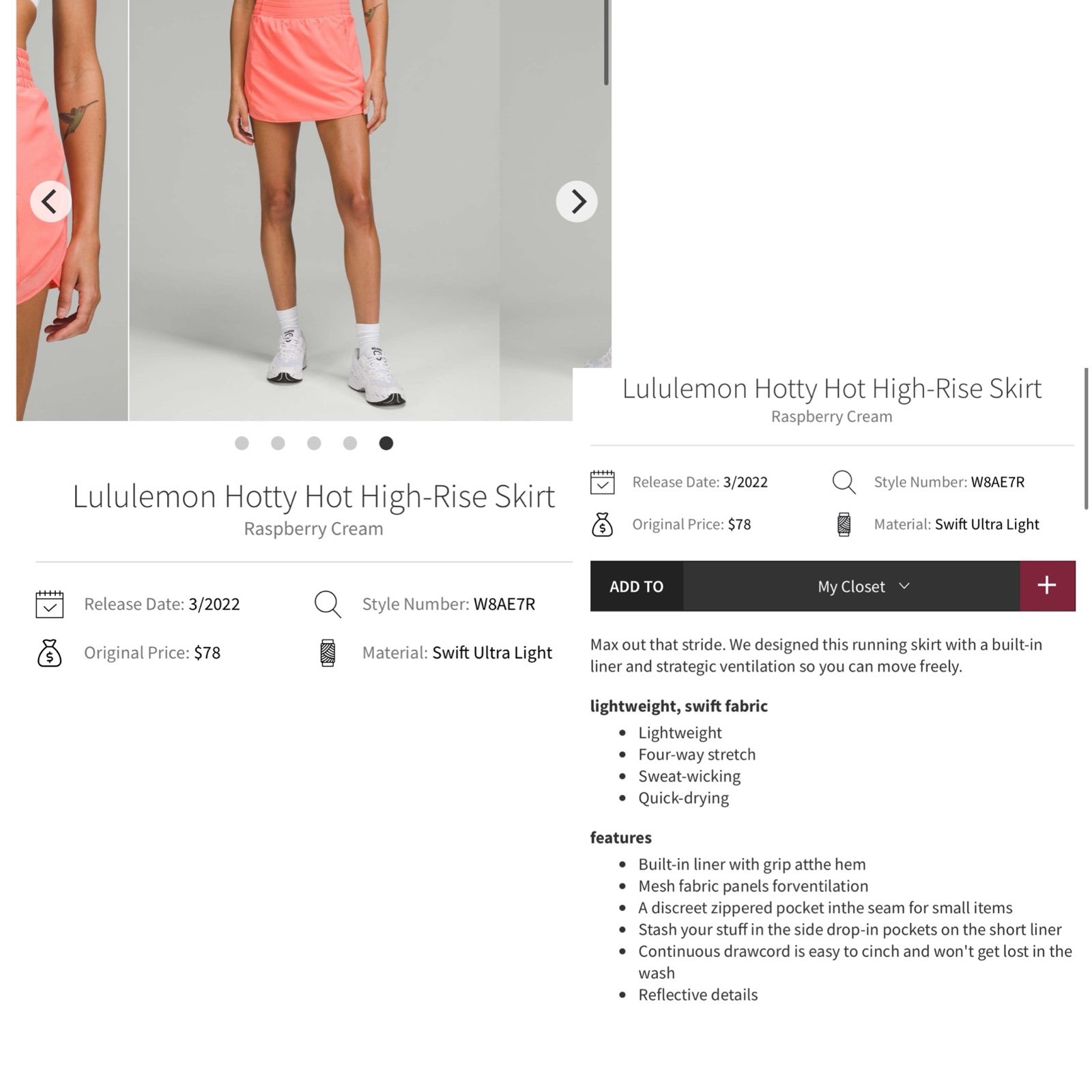Click the right panel vertical scrollbar

tap(1086, 439)
